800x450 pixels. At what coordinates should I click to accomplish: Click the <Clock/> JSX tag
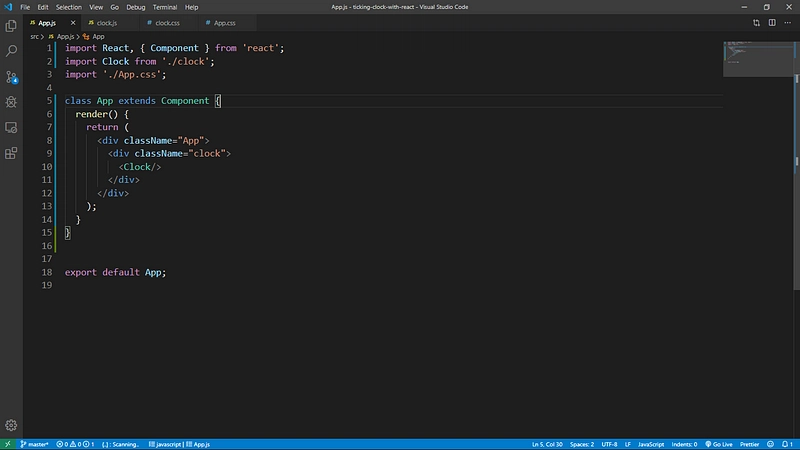point(140,167)
